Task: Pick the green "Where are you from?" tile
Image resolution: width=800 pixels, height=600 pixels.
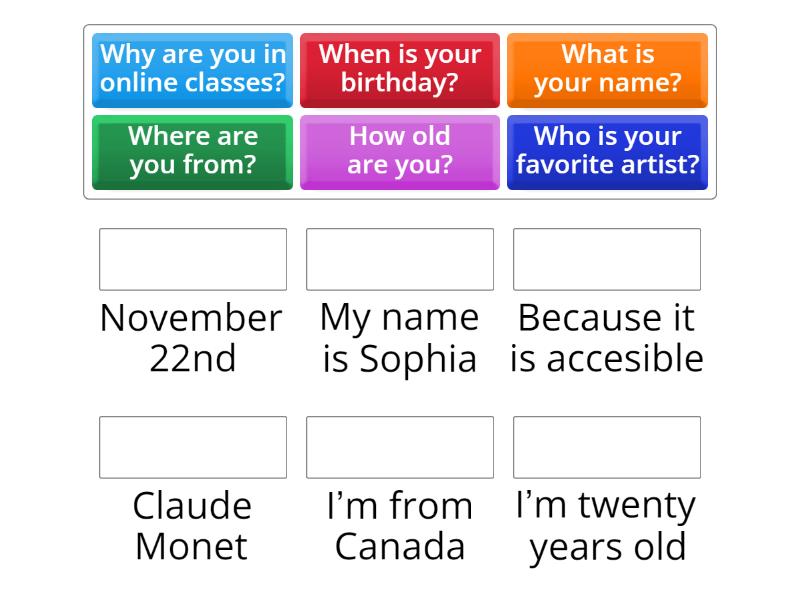Action: click(x=192, y=151)
